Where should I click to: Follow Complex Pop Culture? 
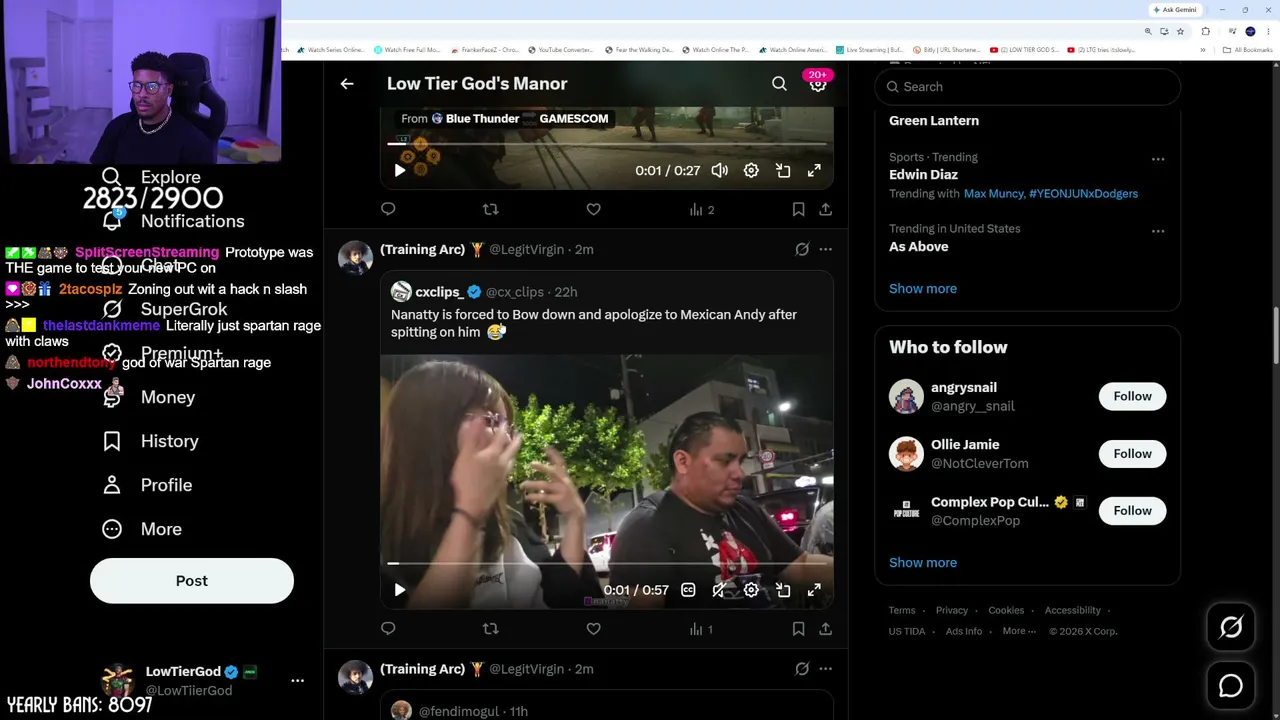1132,511
